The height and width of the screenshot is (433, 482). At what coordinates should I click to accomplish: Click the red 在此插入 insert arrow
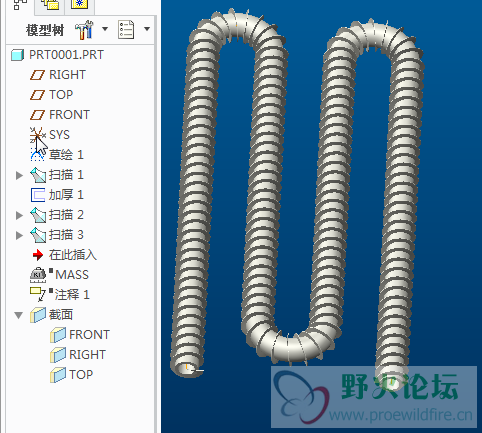(38, 255)
